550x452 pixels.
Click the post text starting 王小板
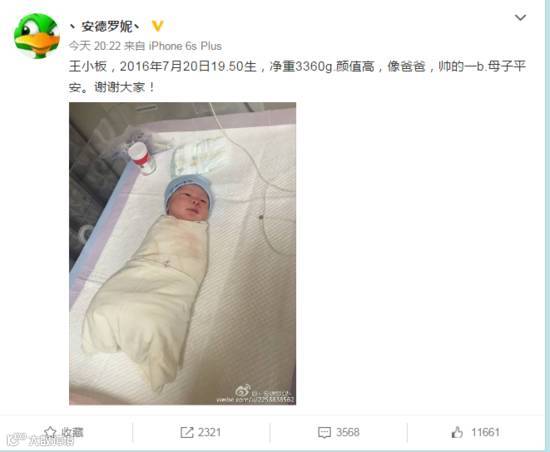tap(297, 77)
